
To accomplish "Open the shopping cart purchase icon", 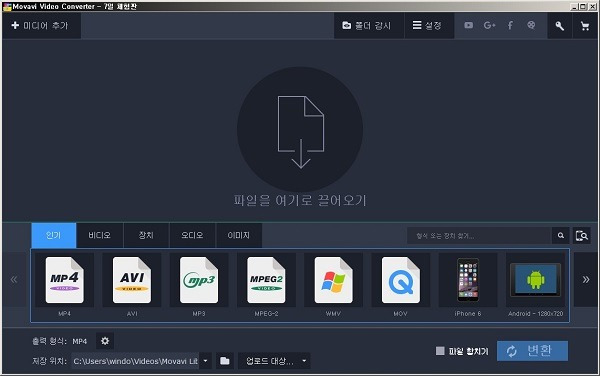I will click(585, 26).
